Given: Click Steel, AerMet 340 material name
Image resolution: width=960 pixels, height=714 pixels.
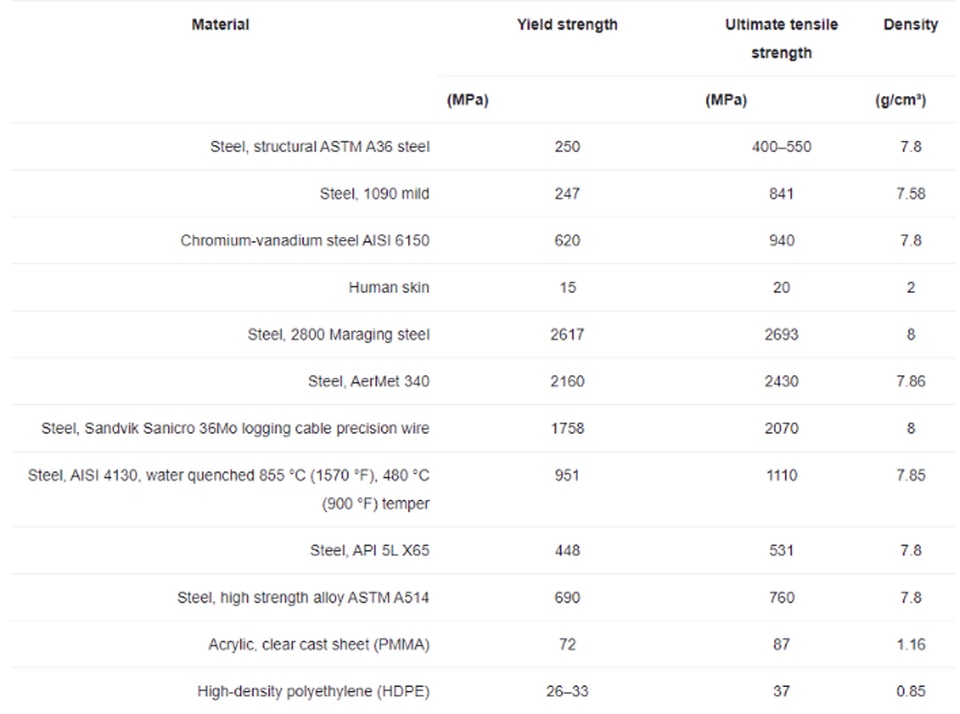Looking at the screenshot, I should point(369,381).
